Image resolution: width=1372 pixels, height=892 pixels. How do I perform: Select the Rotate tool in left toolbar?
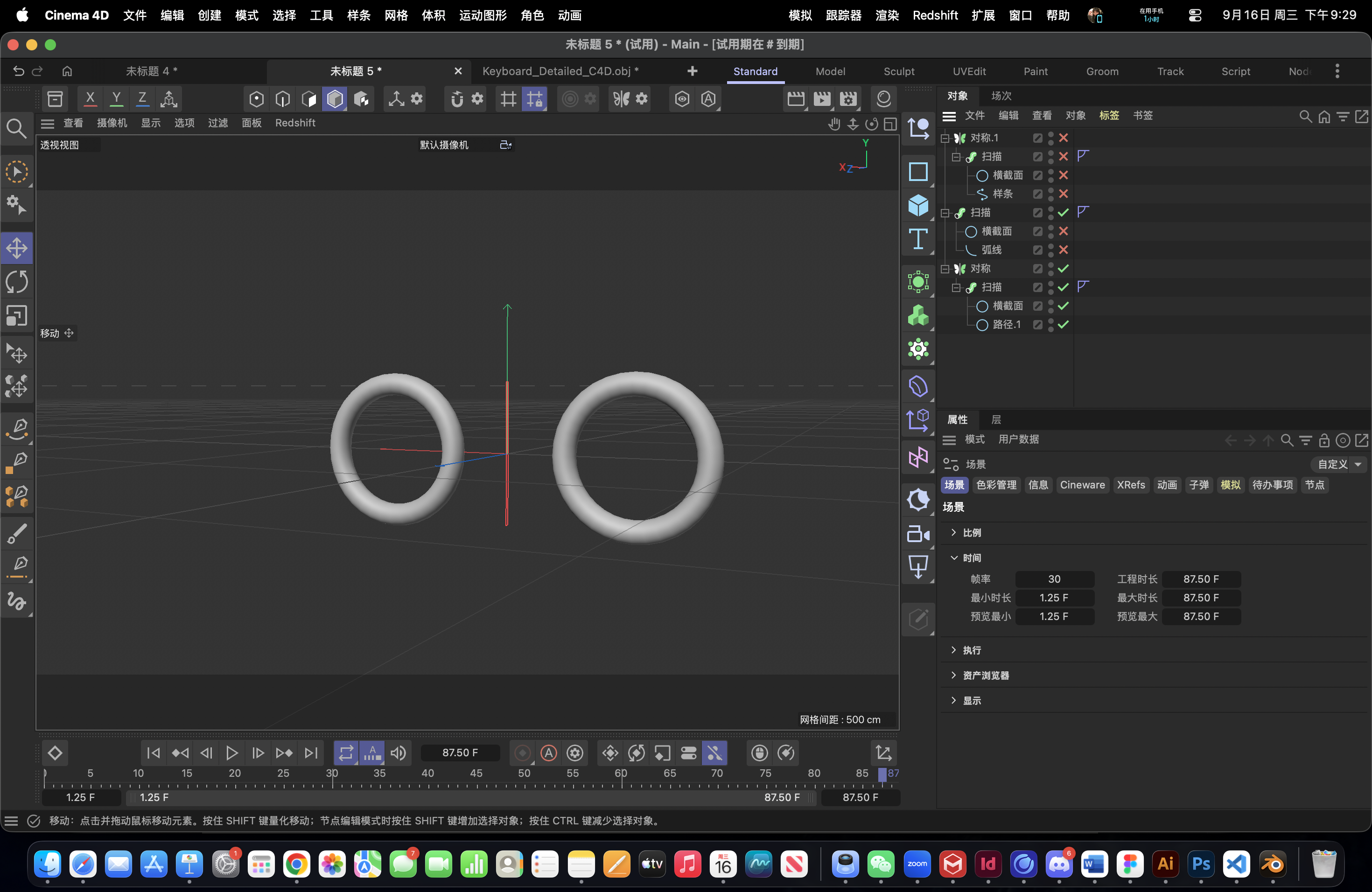click(x=17, y=282)
